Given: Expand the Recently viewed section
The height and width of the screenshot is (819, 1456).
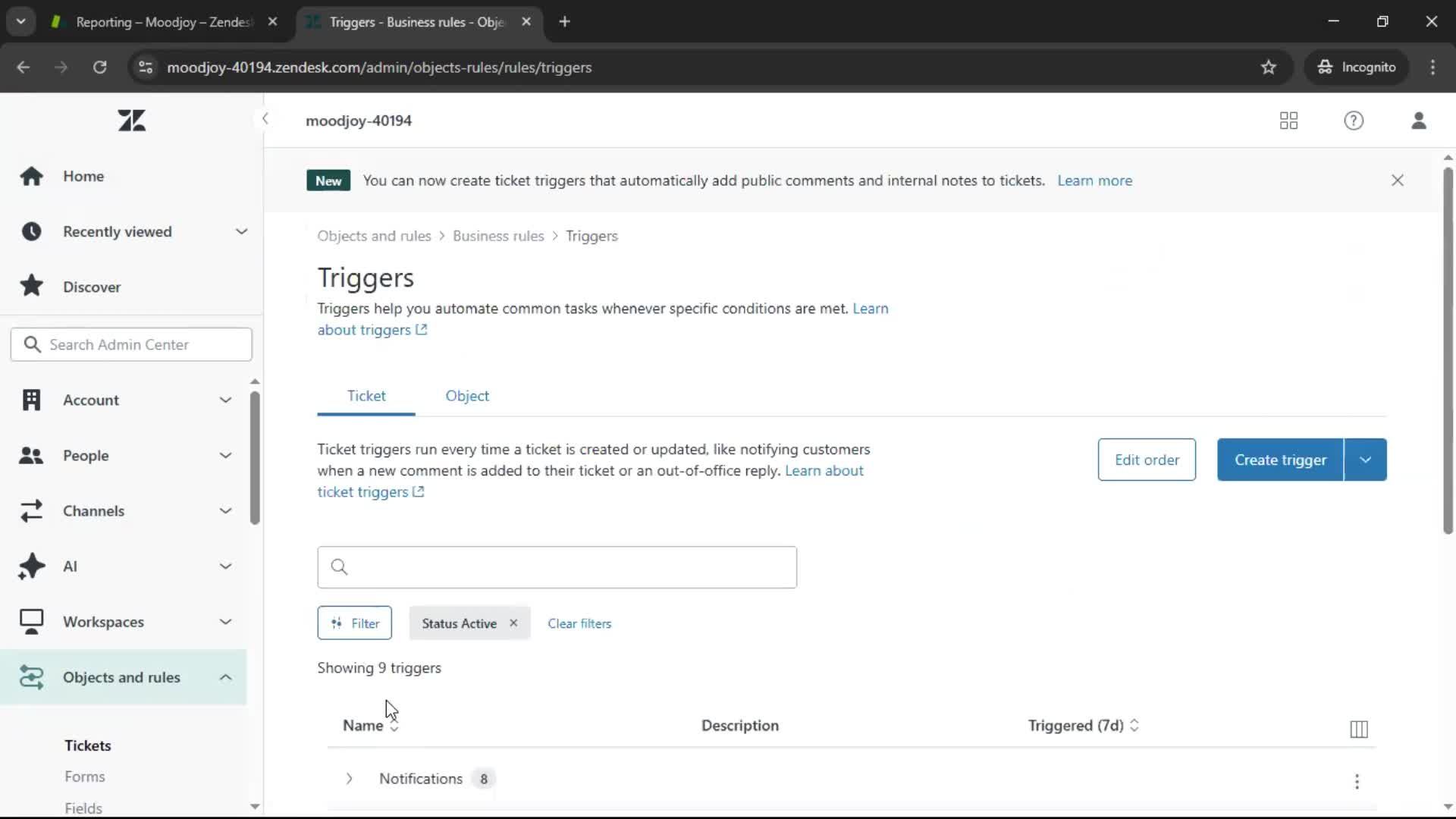Looking at the screenshot, I should point(241,231).
